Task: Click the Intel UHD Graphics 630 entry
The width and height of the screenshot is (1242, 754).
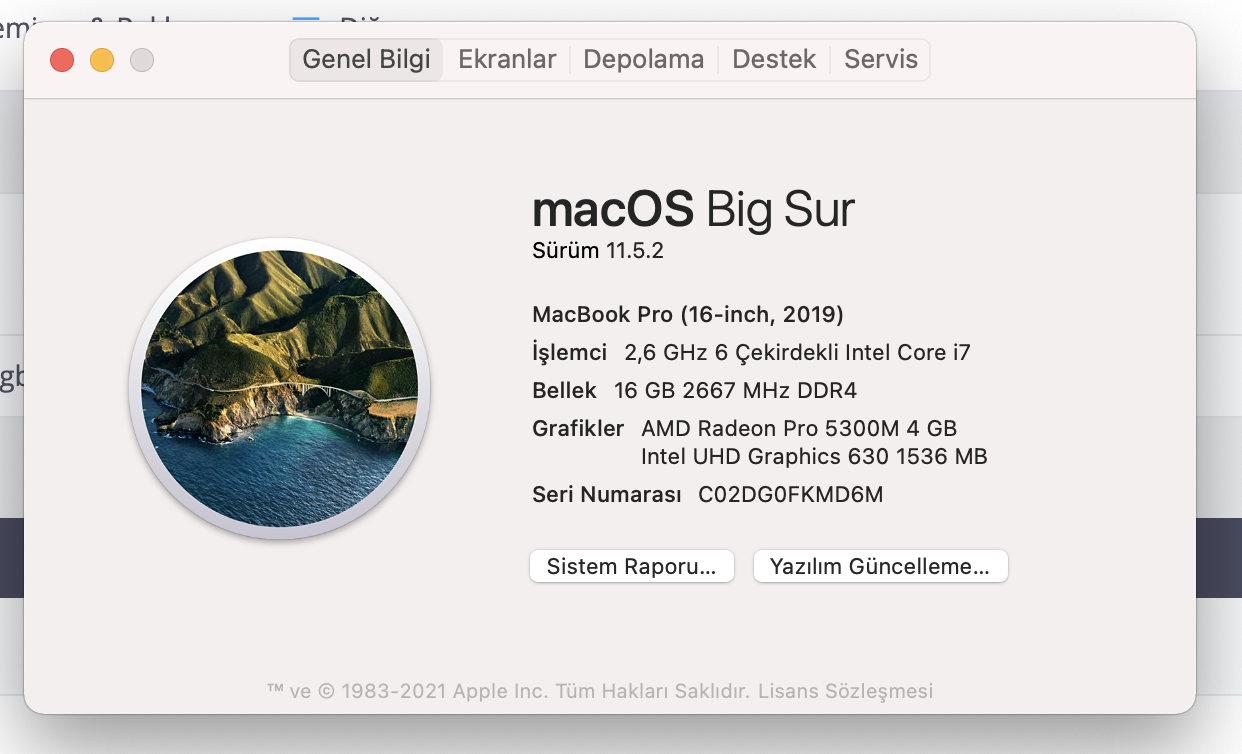Action: click(x=814, y=457)
